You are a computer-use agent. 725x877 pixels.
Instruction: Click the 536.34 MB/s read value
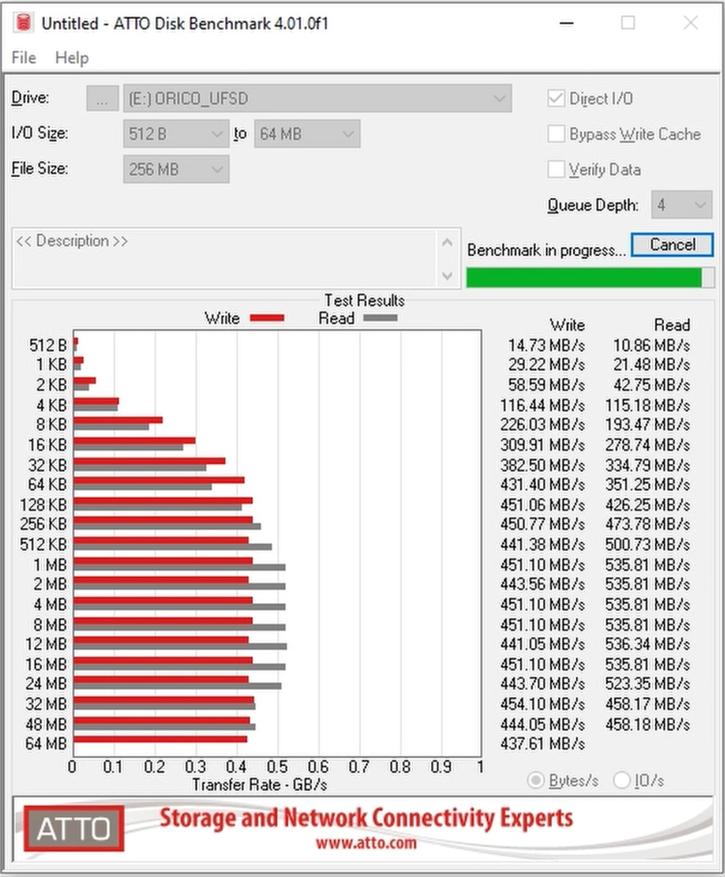click(x=647, y=644)
